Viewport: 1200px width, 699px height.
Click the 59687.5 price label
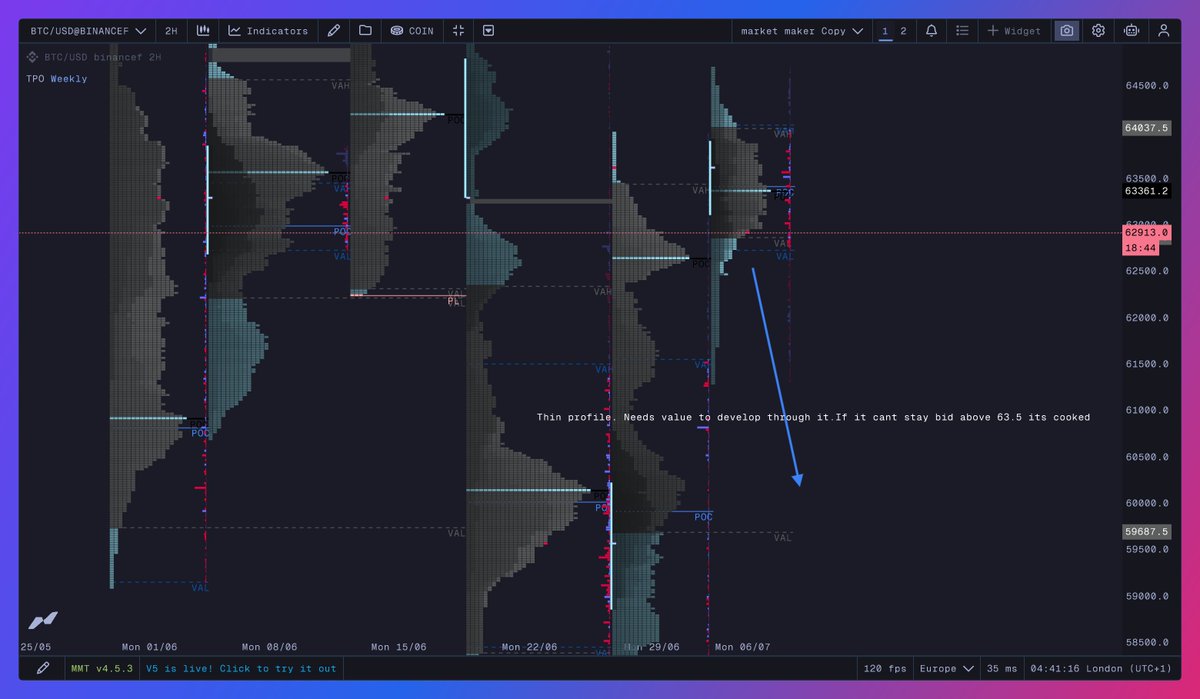[x=1147, y=532]
